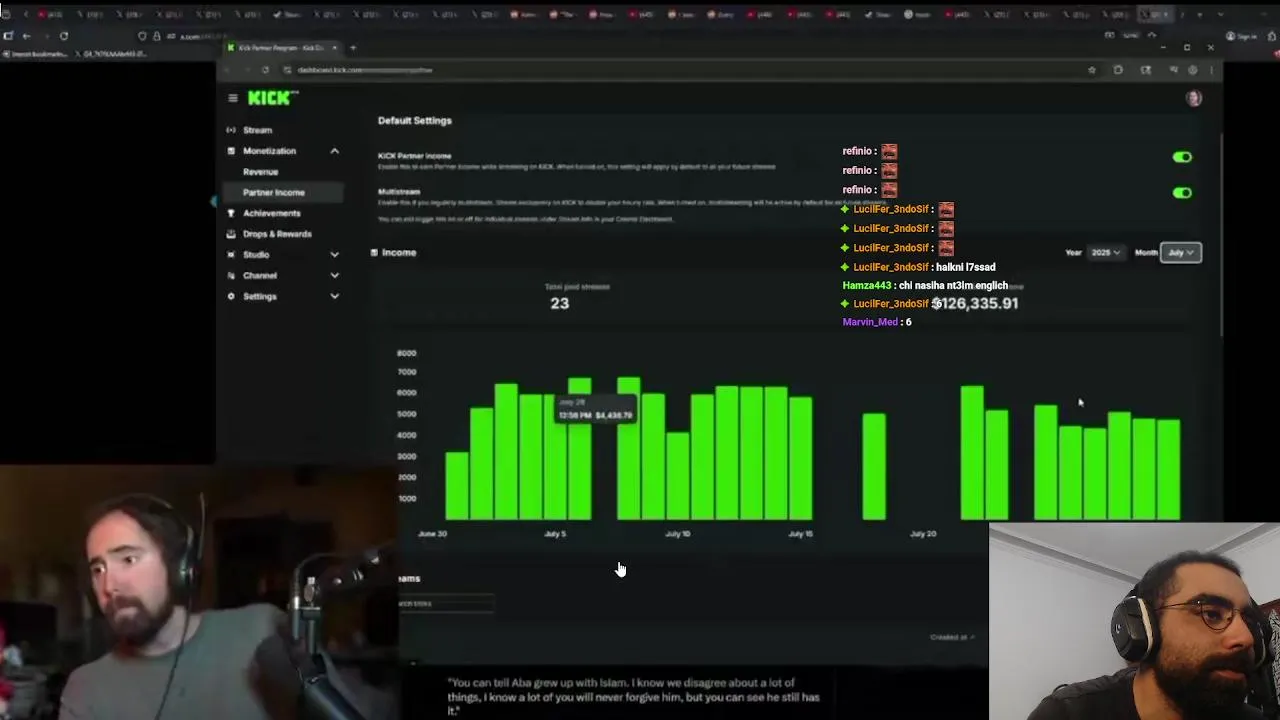Screen dimensions: 1280x720
Task: Open a new tab in Kick window
Action: 352,48
